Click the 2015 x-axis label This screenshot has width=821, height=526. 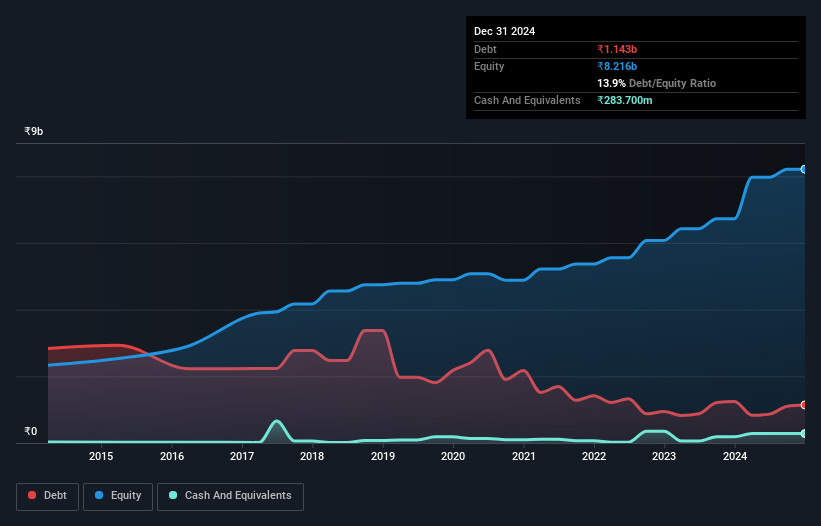(x=101, y=456)
